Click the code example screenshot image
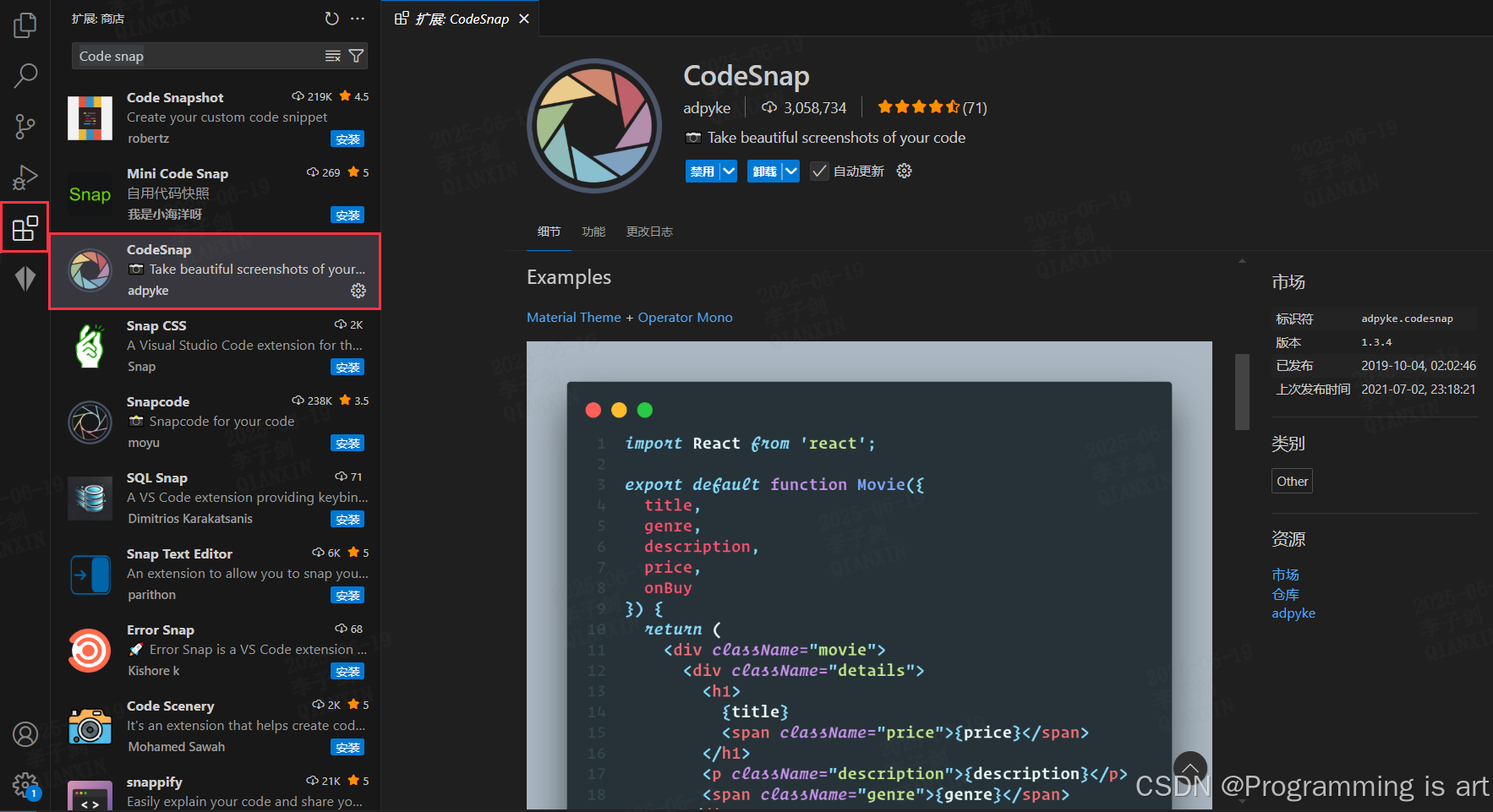The image size is (1493, 812). [x=869, y=575]
